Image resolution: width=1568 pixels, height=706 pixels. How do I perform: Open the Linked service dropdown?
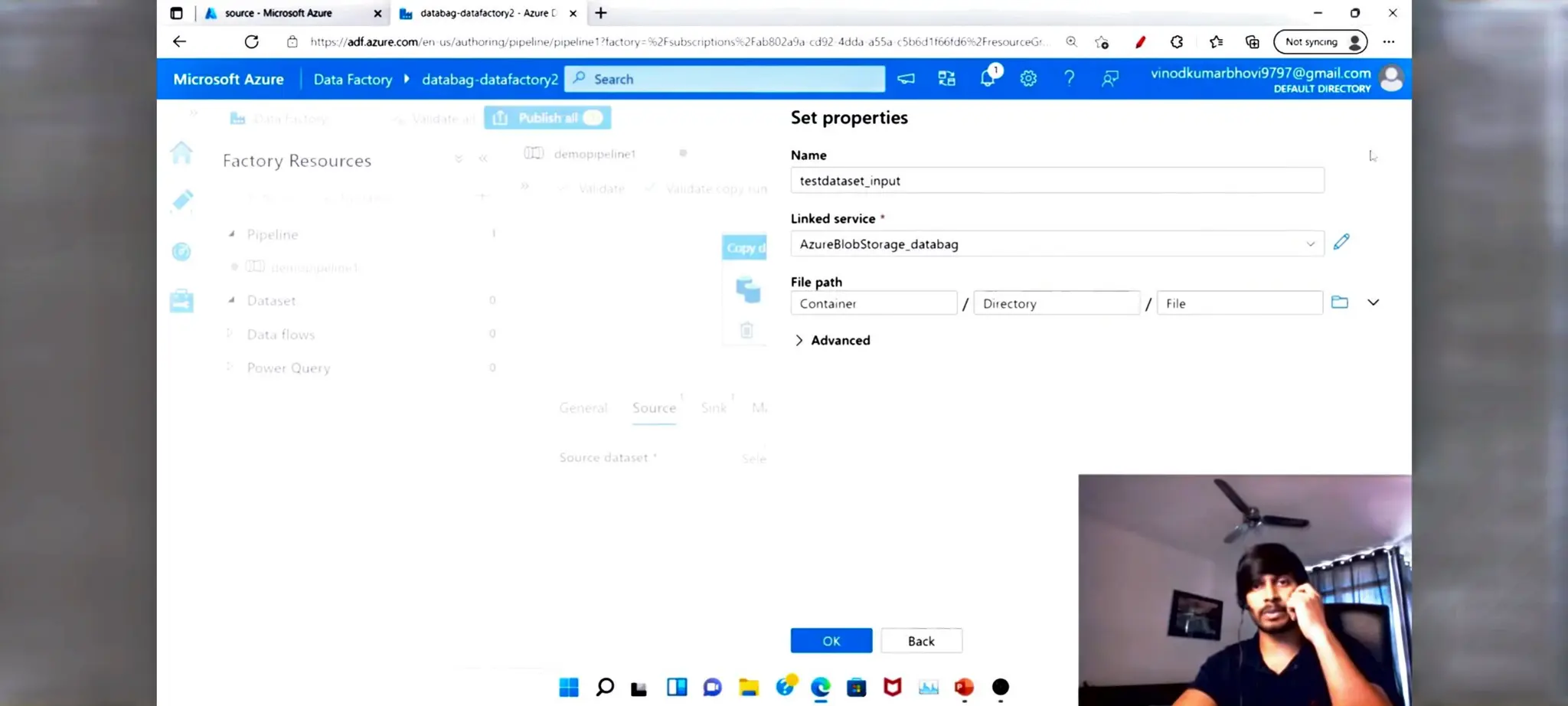(1057, 244)
